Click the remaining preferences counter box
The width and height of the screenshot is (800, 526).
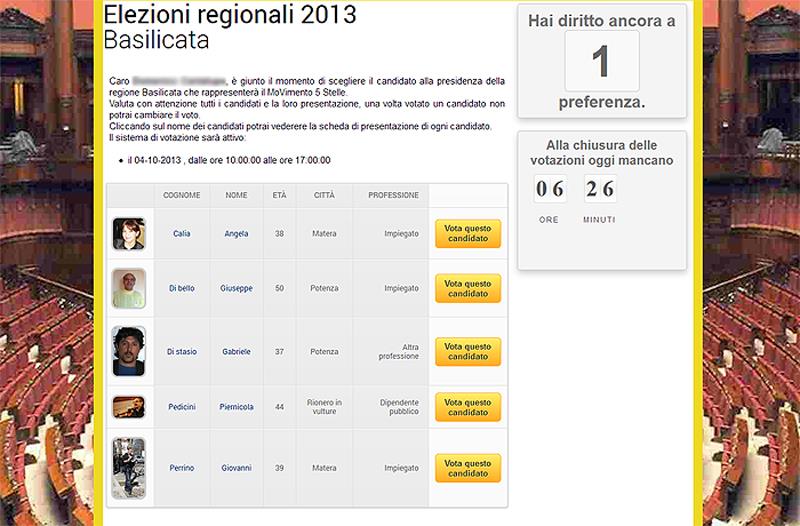(x=601, y=61)
